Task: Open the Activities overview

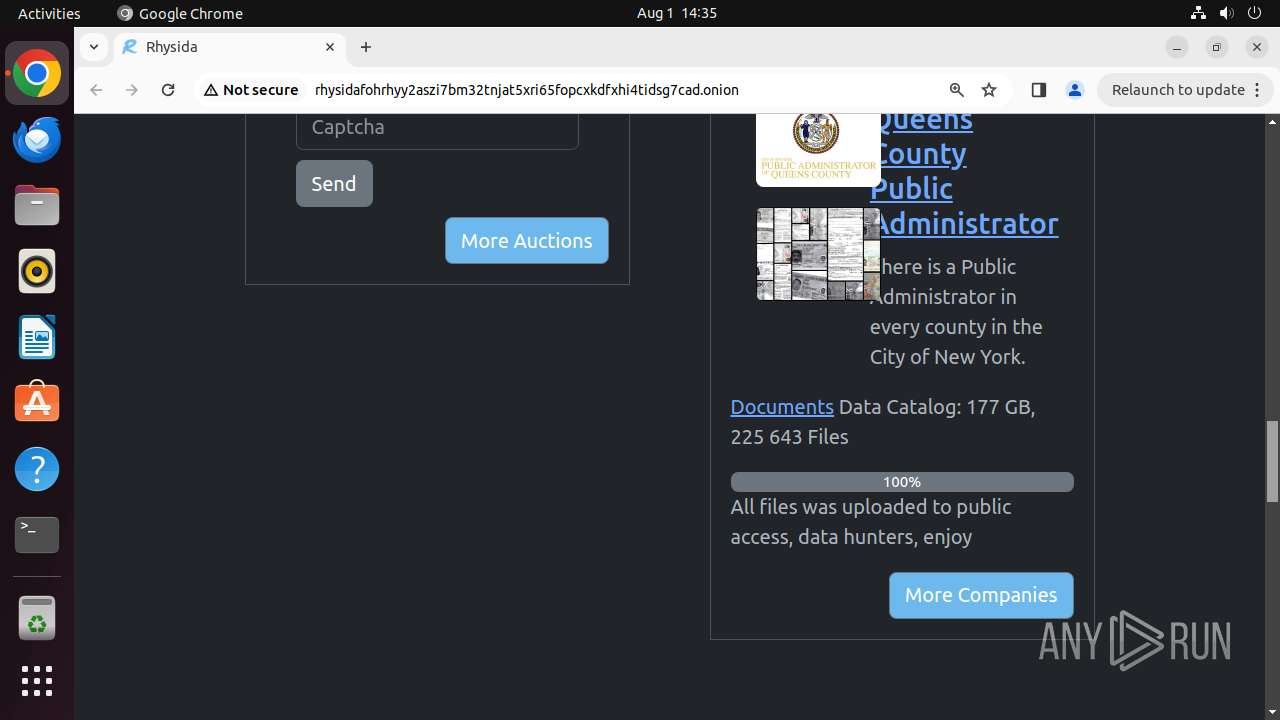Action: [49, 13]
